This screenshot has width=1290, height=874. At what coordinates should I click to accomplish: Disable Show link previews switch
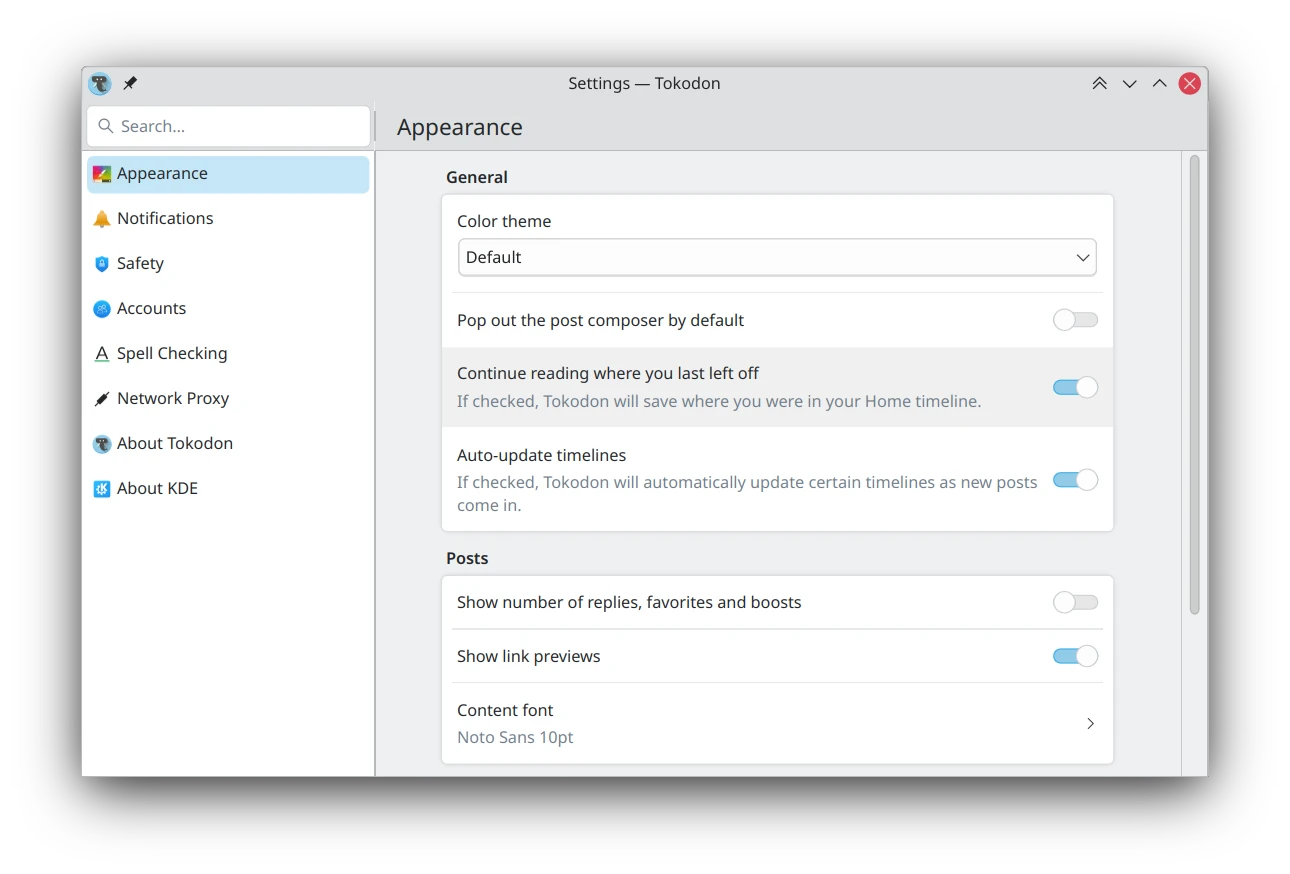[x=1075, y=656]
